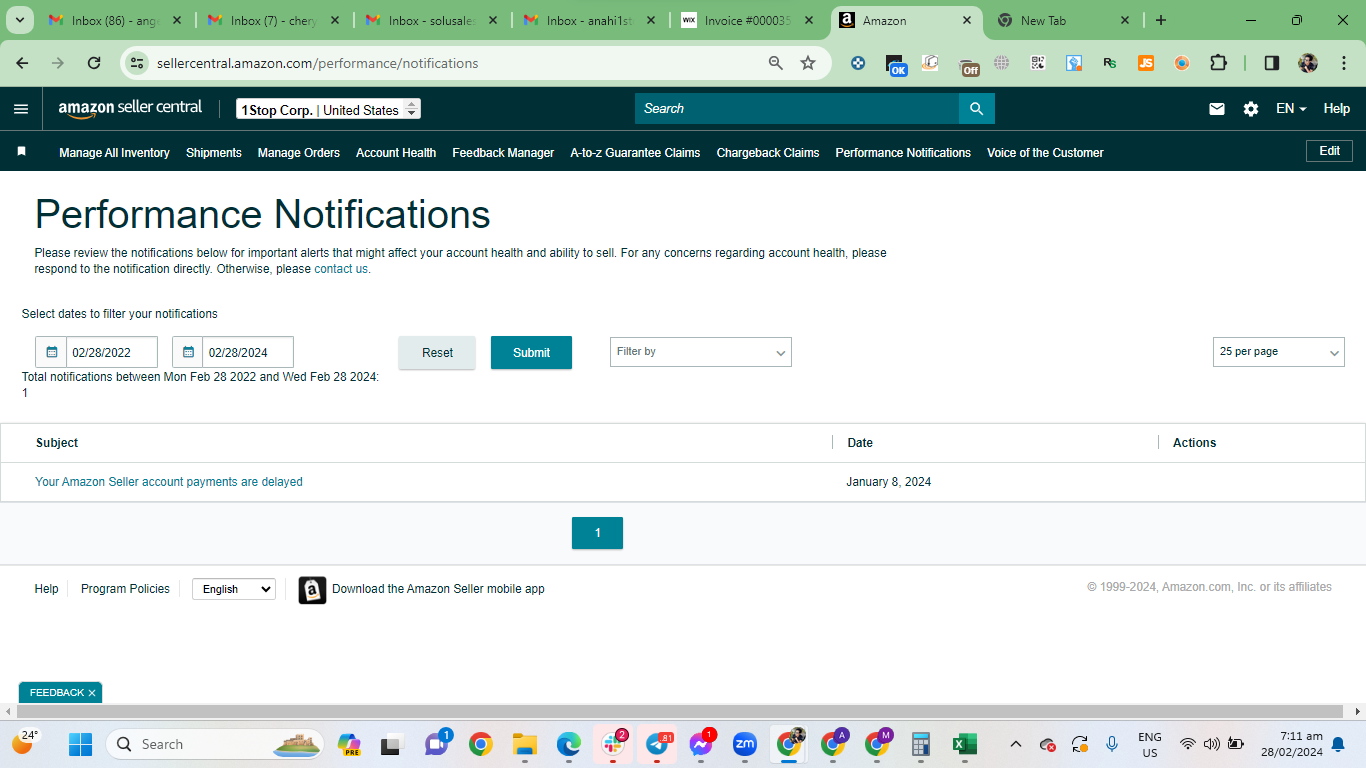Click the Chrome profile avatar
Viewport: 1366px width, 768px height.
tap(1308, 63)
